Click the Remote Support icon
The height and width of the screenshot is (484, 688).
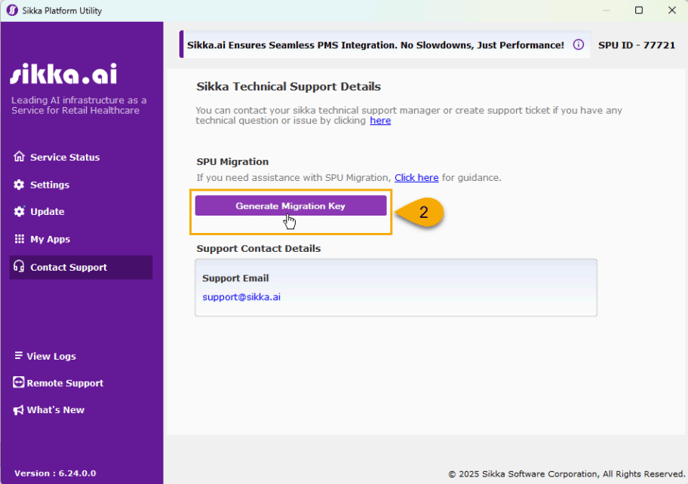click(19, 383)
